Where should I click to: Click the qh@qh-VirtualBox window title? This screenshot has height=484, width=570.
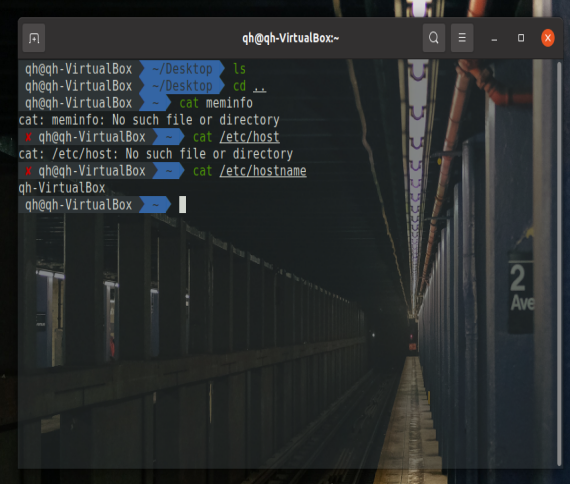click(290, 38)
